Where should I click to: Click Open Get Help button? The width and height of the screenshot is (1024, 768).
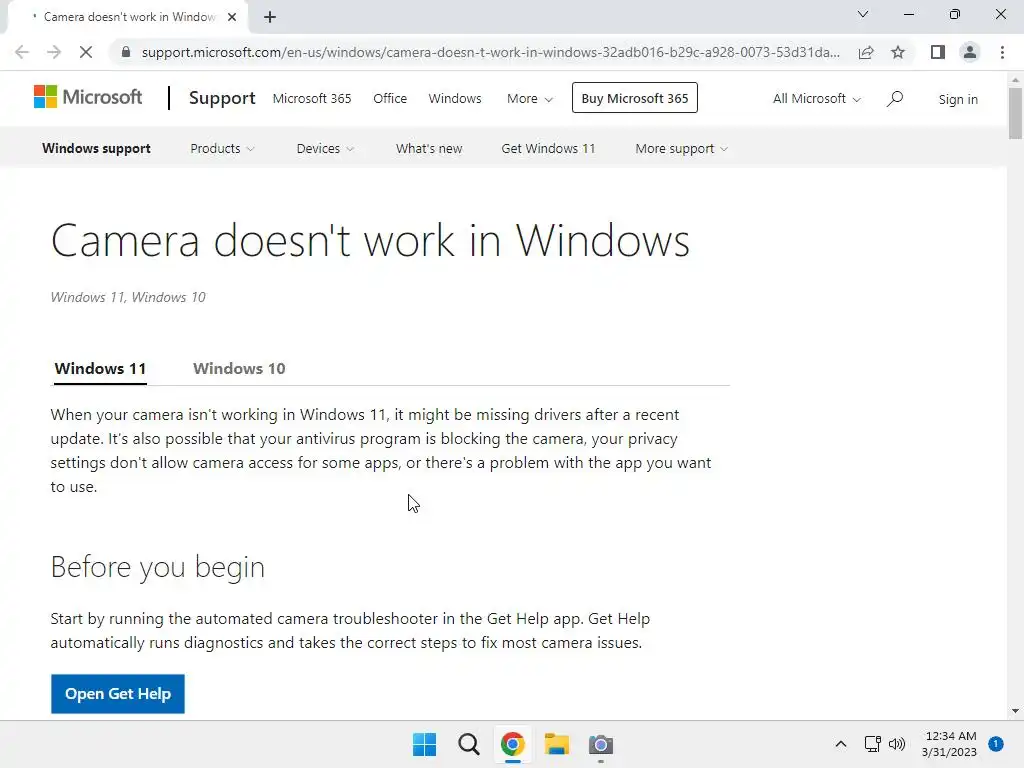tap(118, 694)
